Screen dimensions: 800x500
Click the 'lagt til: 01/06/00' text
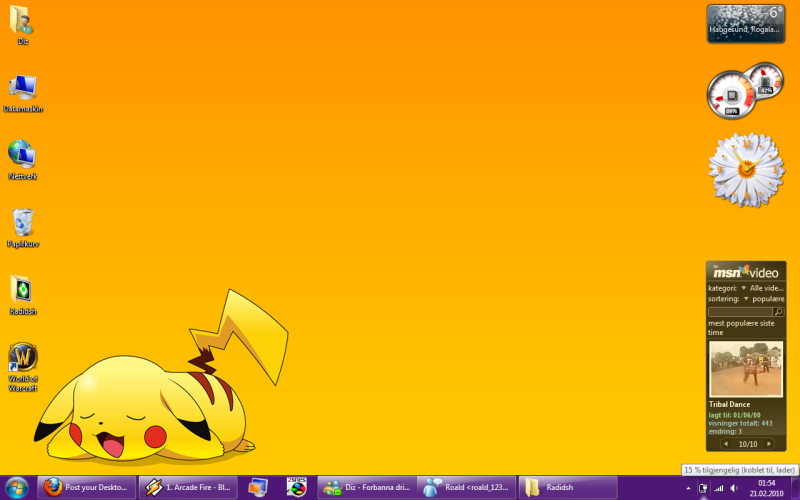pyautogui.click(x=734, y=415)
